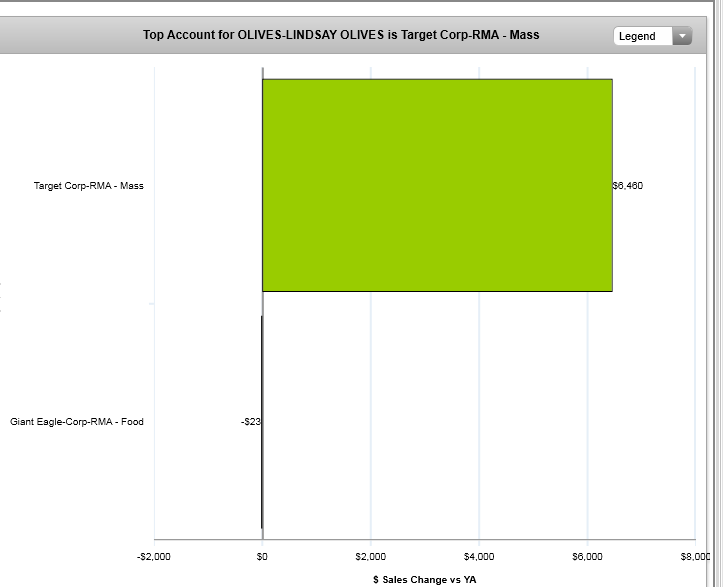The height and width of the screenshot is (587, 723).
Task: Click the Legend dropdown arrow button
Action: point(682,36)
